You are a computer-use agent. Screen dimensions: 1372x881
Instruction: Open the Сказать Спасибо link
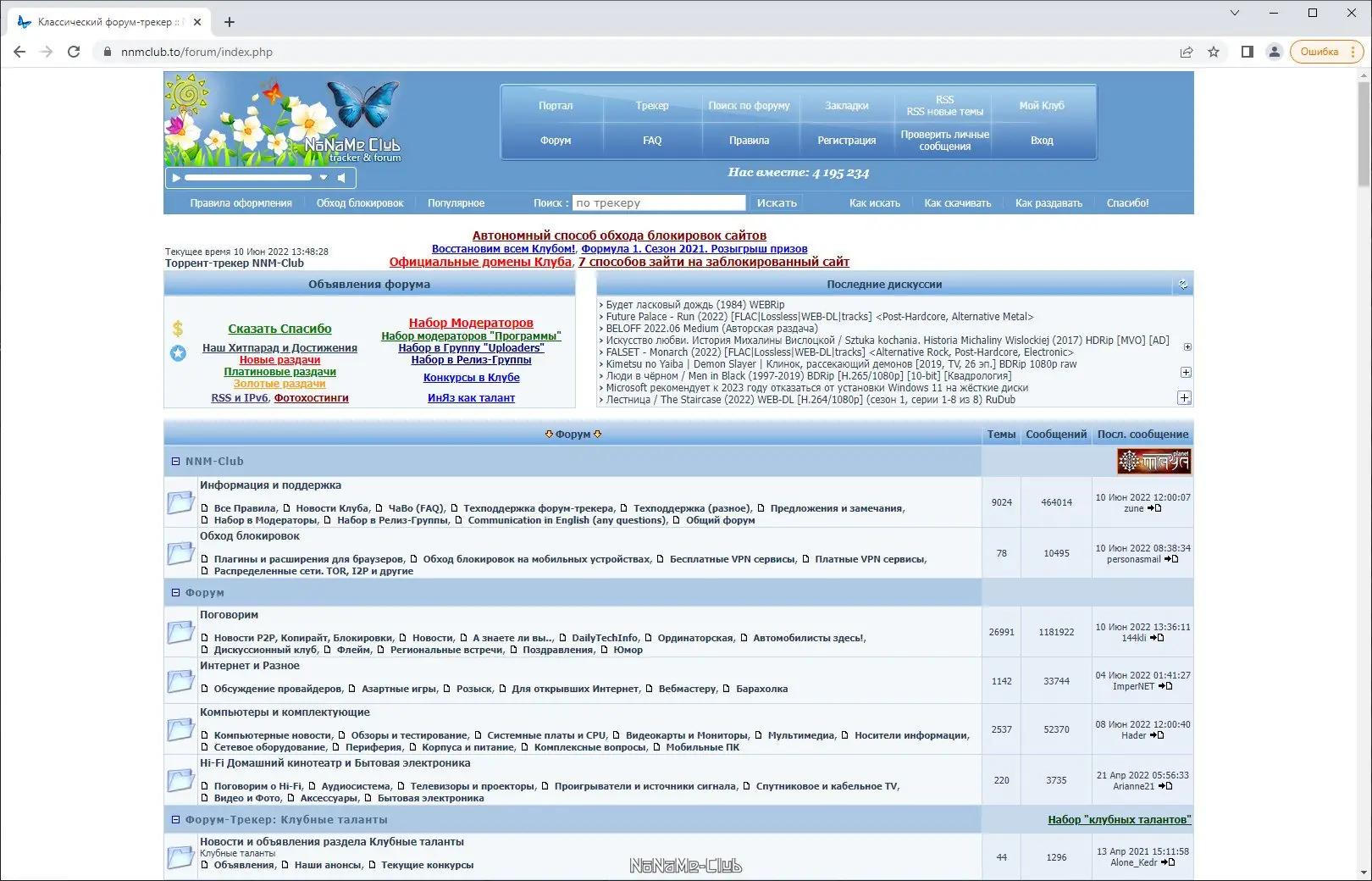tap(279, 329)
